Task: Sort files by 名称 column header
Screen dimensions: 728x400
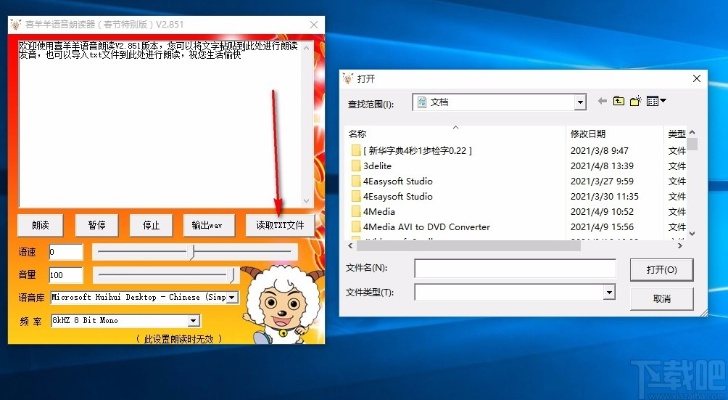Action: click(x=357, y=134)
